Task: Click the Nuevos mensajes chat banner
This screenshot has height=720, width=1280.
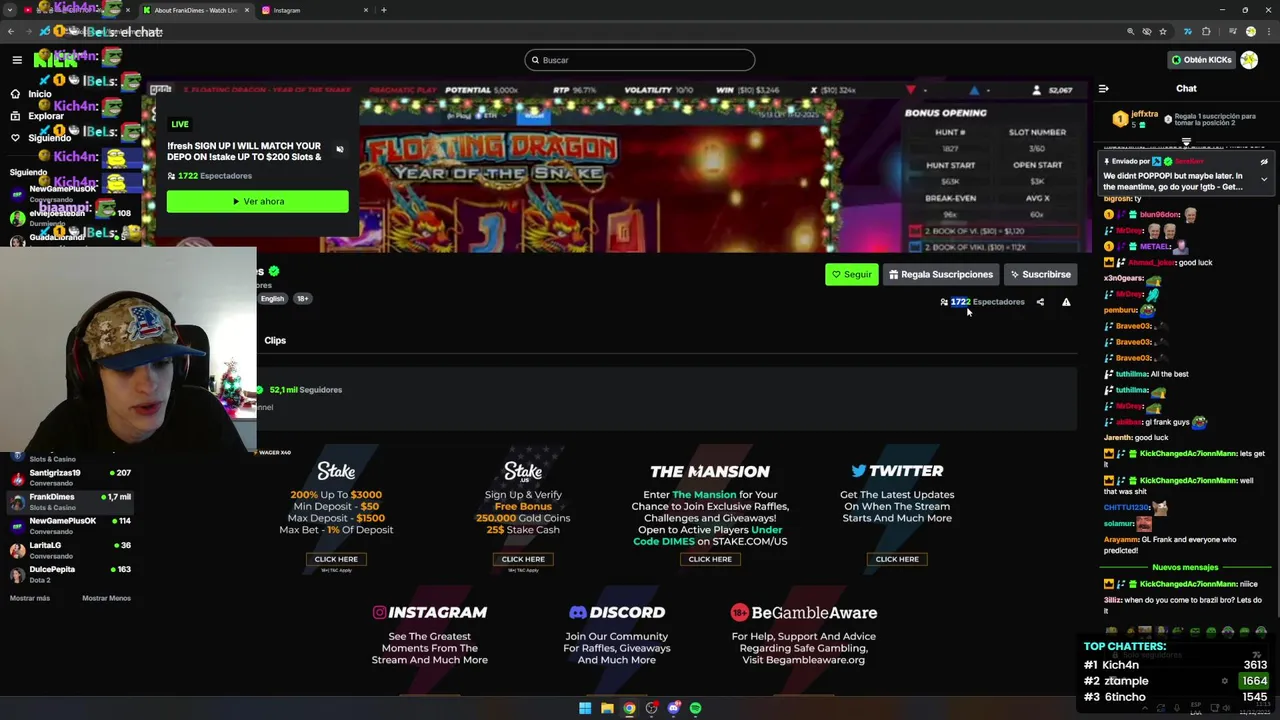Action: tap(1186, 567)
